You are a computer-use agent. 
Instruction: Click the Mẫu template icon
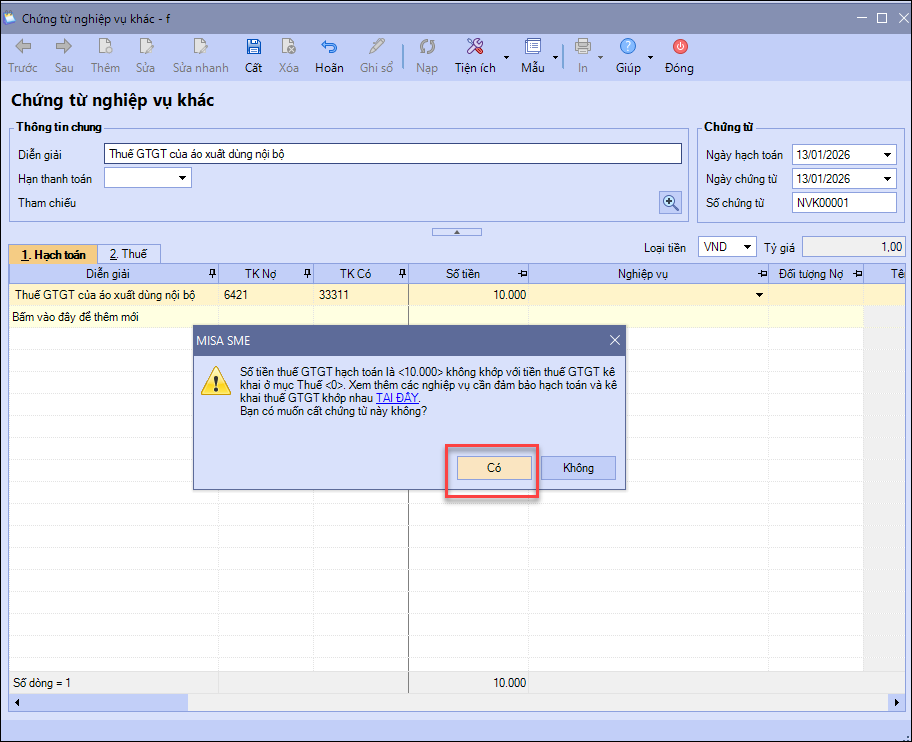click(x=532, y=47)
